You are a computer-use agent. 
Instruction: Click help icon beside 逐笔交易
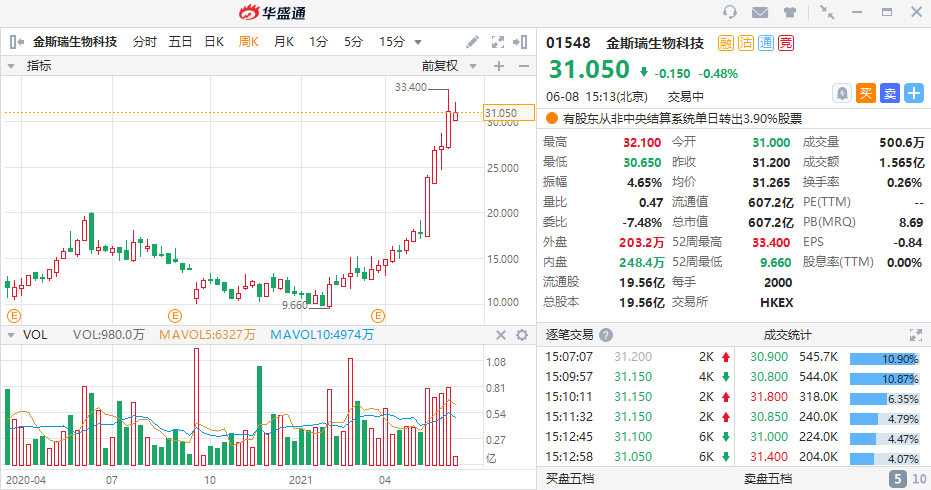[606, 335]
